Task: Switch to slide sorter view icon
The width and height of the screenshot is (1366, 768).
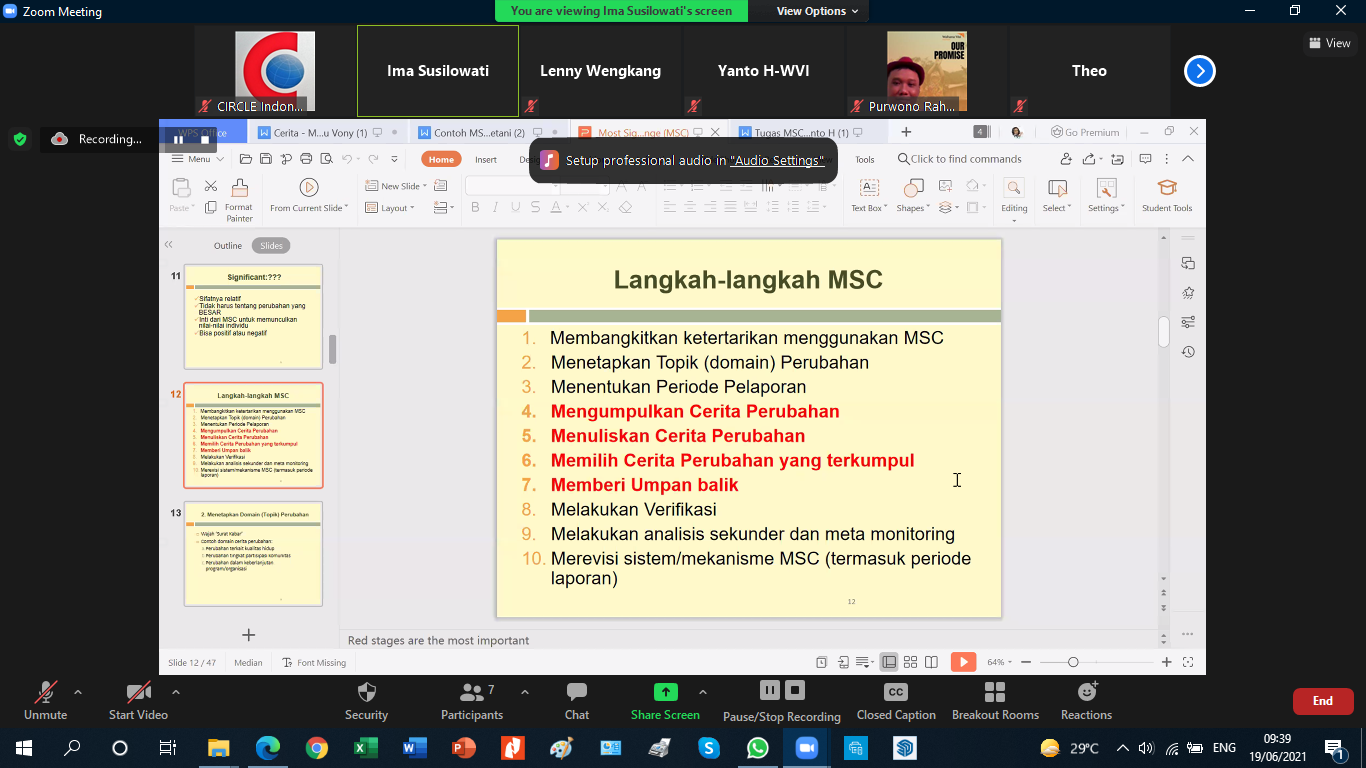Action: (x=910, y=662)
